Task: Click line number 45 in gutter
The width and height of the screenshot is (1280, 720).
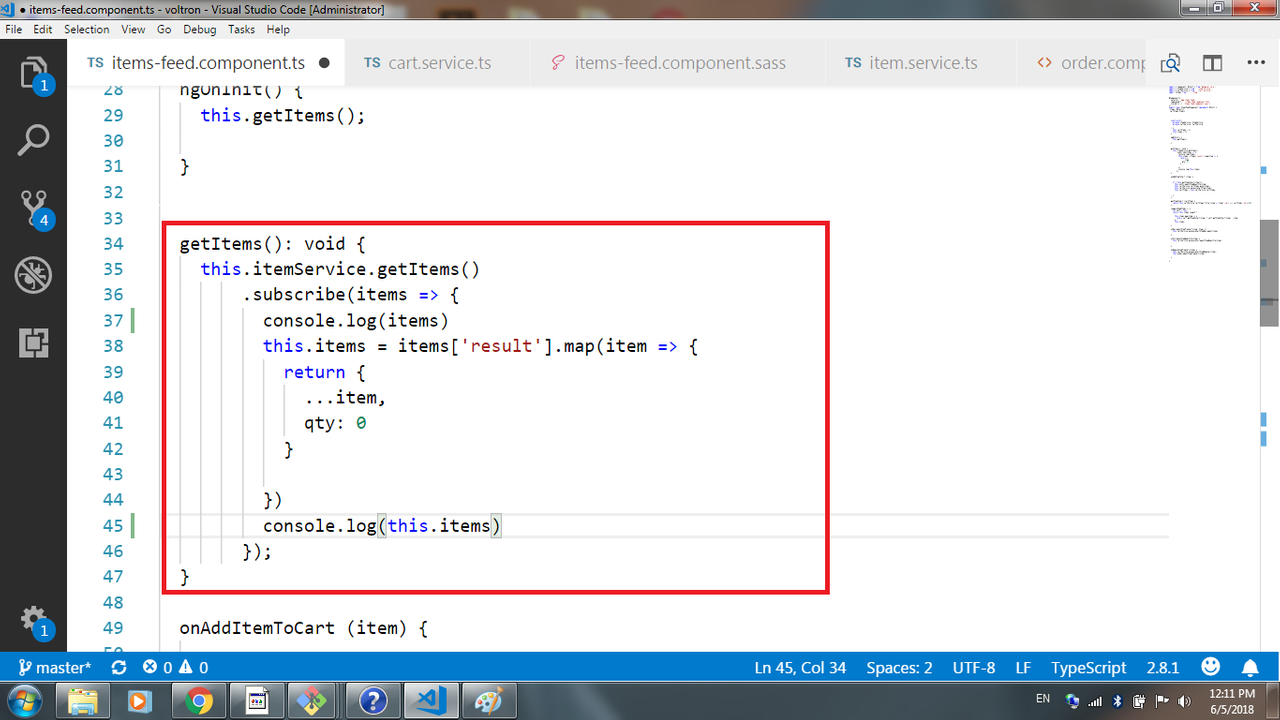Action: click(x=112, y=525)
